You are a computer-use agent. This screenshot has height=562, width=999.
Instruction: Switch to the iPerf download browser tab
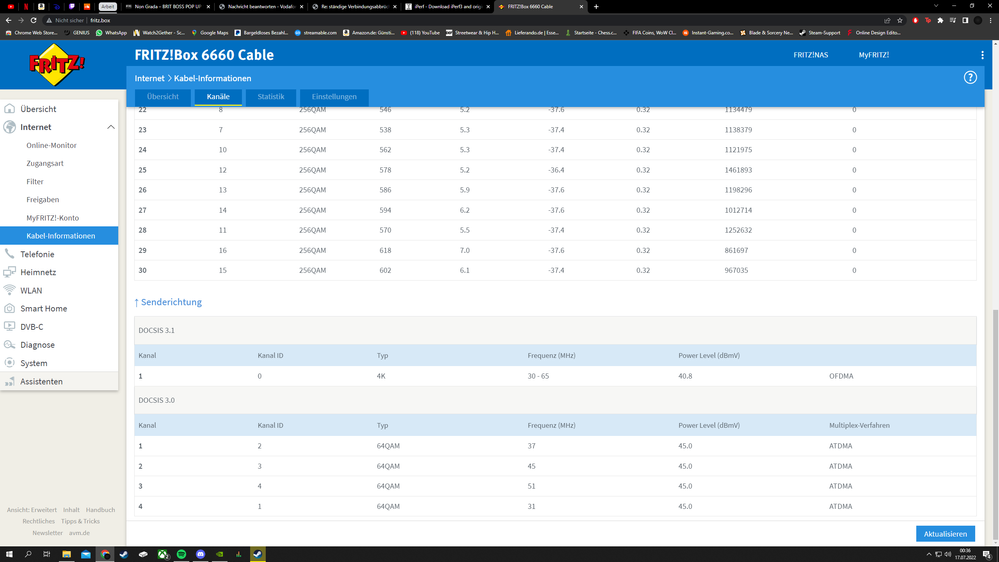(448, 6)
